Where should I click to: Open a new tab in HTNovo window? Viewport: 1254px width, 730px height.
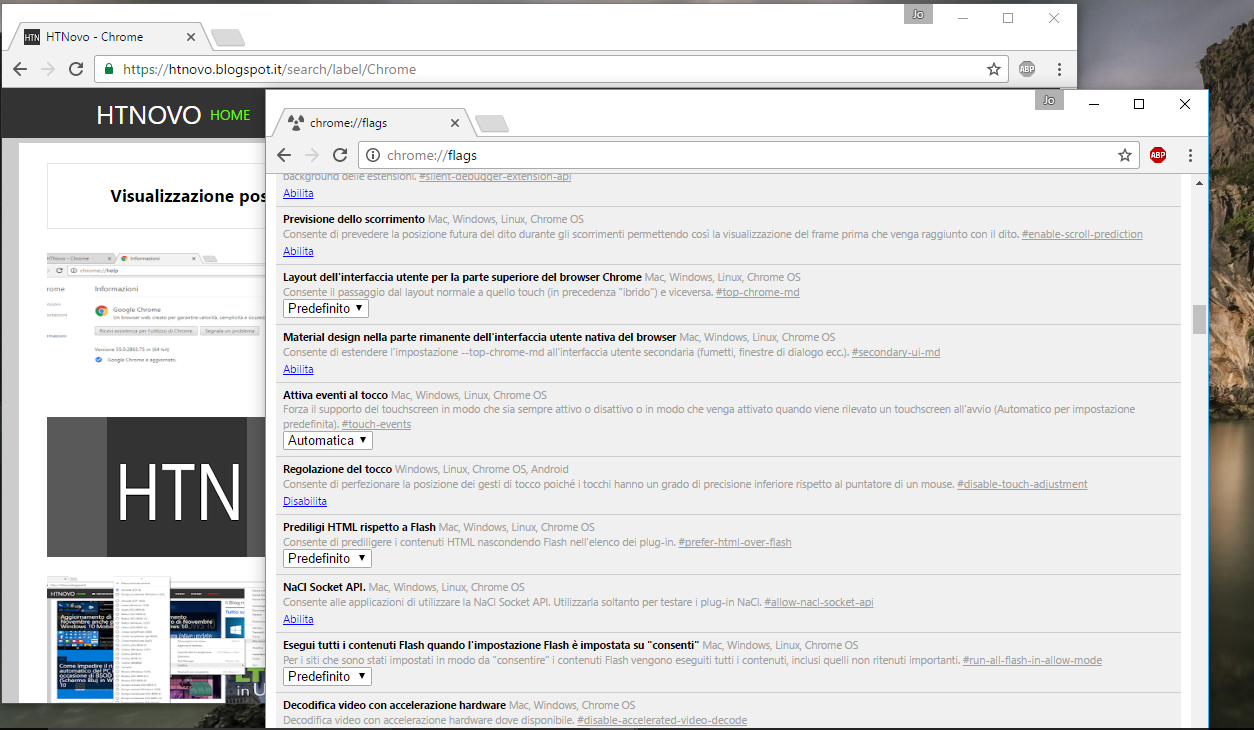[x=228, y=38]
